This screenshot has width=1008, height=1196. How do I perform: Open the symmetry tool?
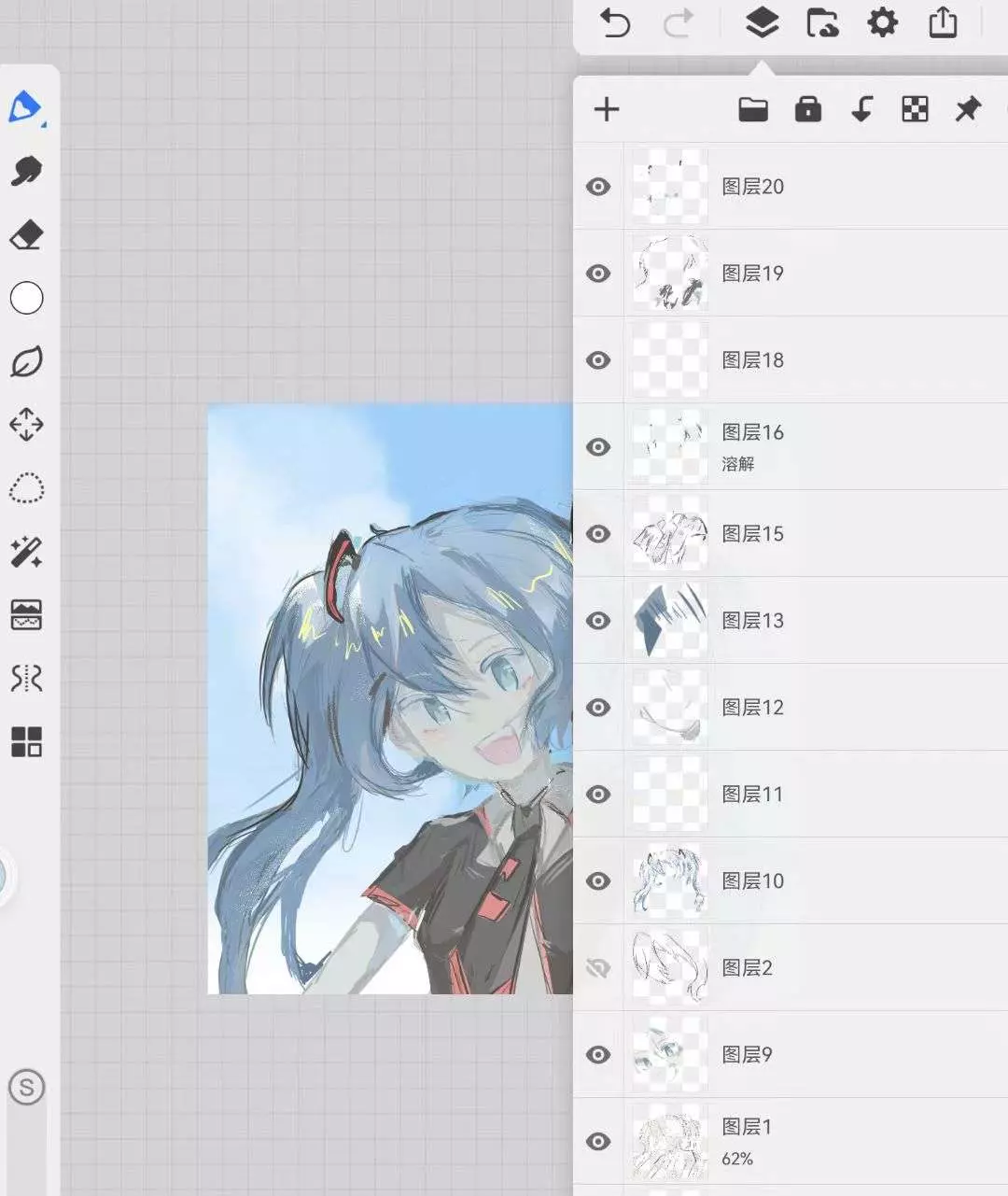(26, 678)
